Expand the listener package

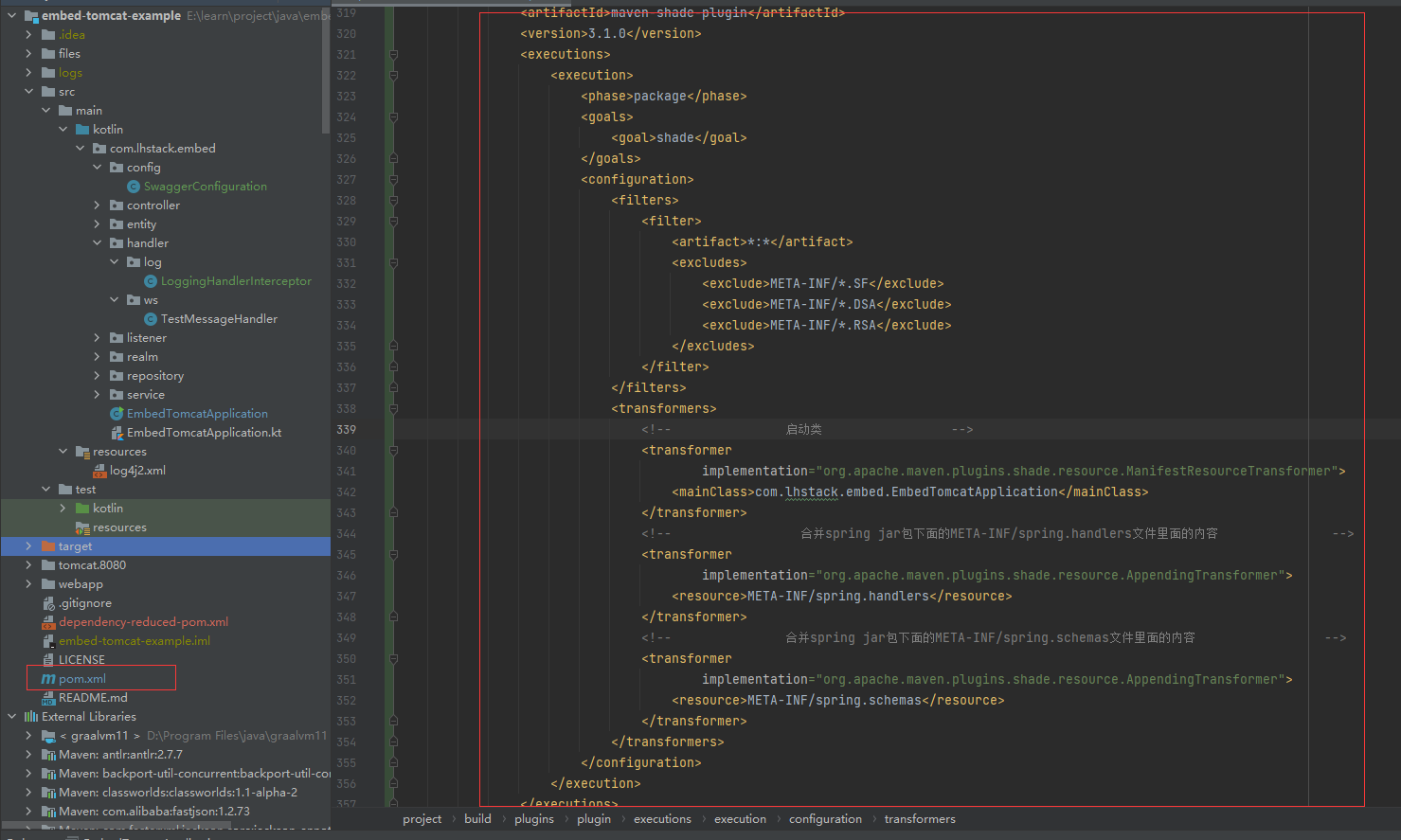(97, 338)
